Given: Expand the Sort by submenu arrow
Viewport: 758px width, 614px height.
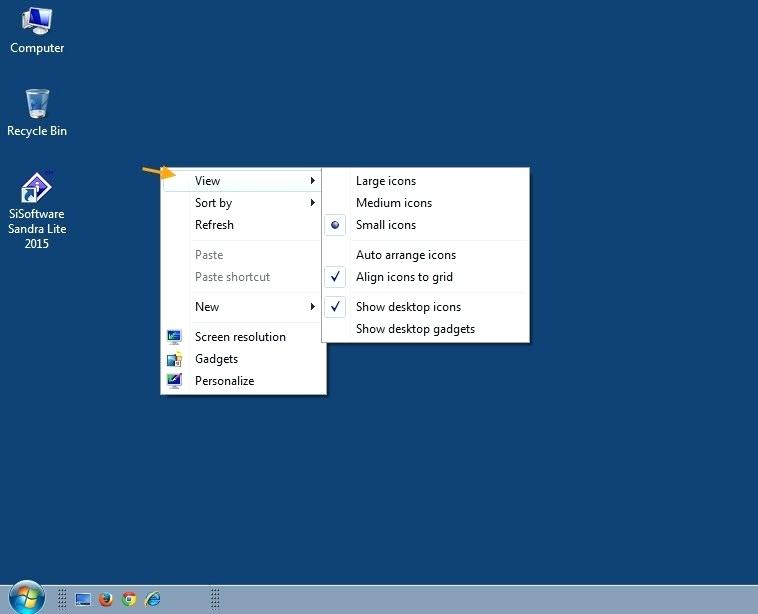Looking at the screenshot, I should pos(313,203).
